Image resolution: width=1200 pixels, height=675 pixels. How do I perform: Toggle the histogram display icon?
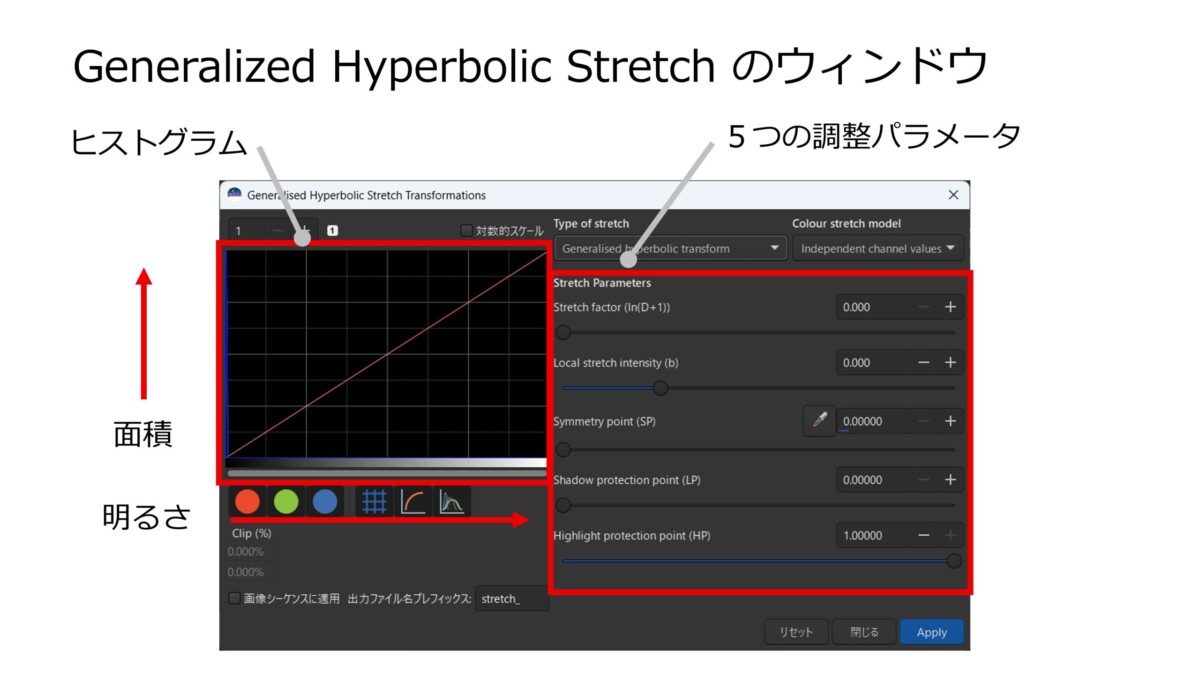tap(452, 501)
